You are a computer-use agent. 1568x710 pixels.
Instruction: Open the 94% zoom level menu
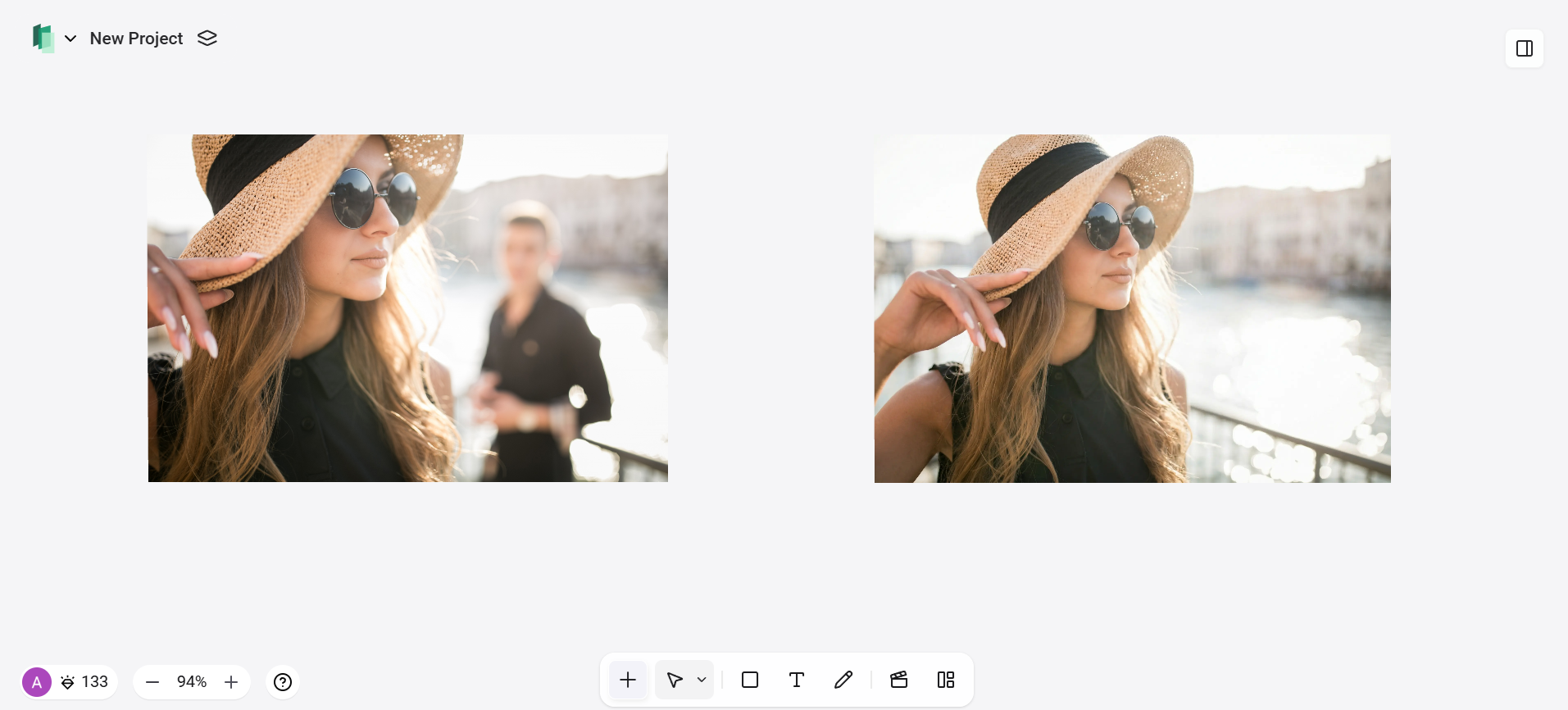(x=192, y=682)
